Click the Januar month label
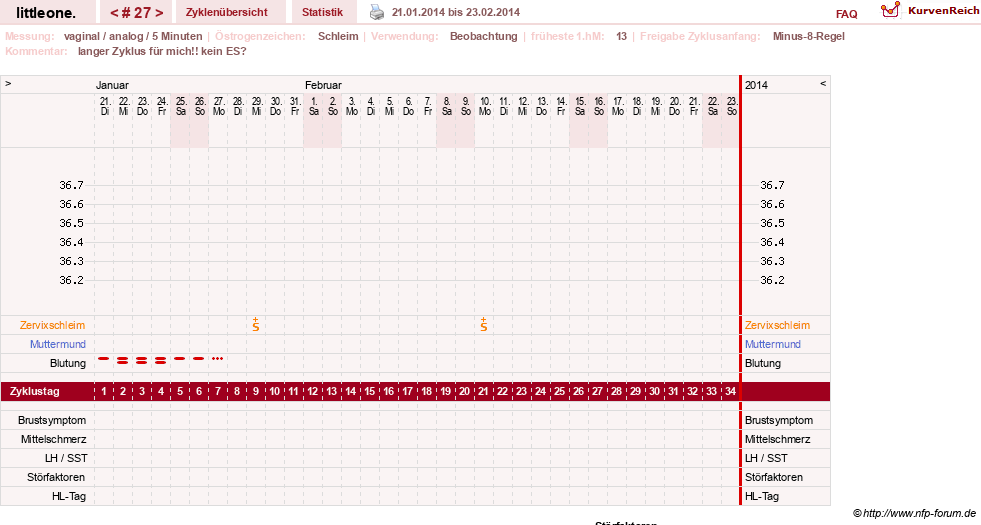This screenshot has height=525, width=981. click(112, 85)
